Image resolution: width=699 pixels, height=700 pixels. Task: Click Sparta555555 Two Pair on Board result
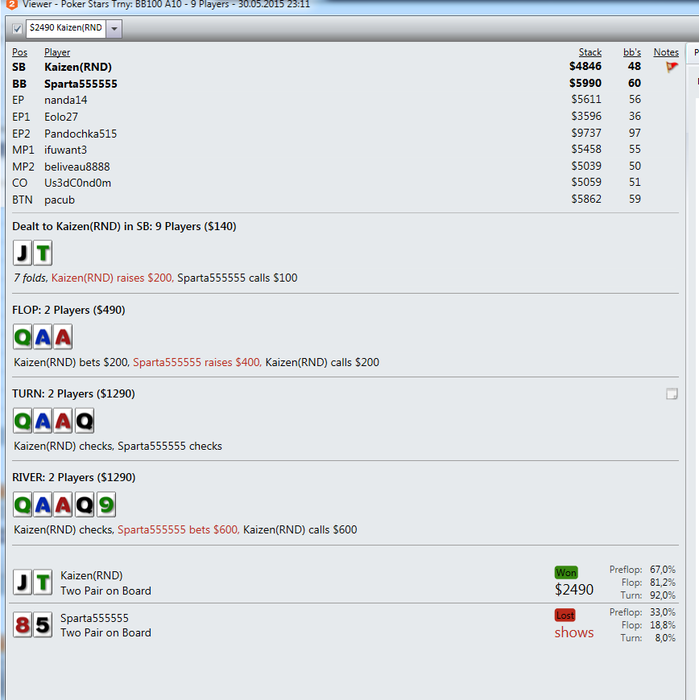[106, 633]
